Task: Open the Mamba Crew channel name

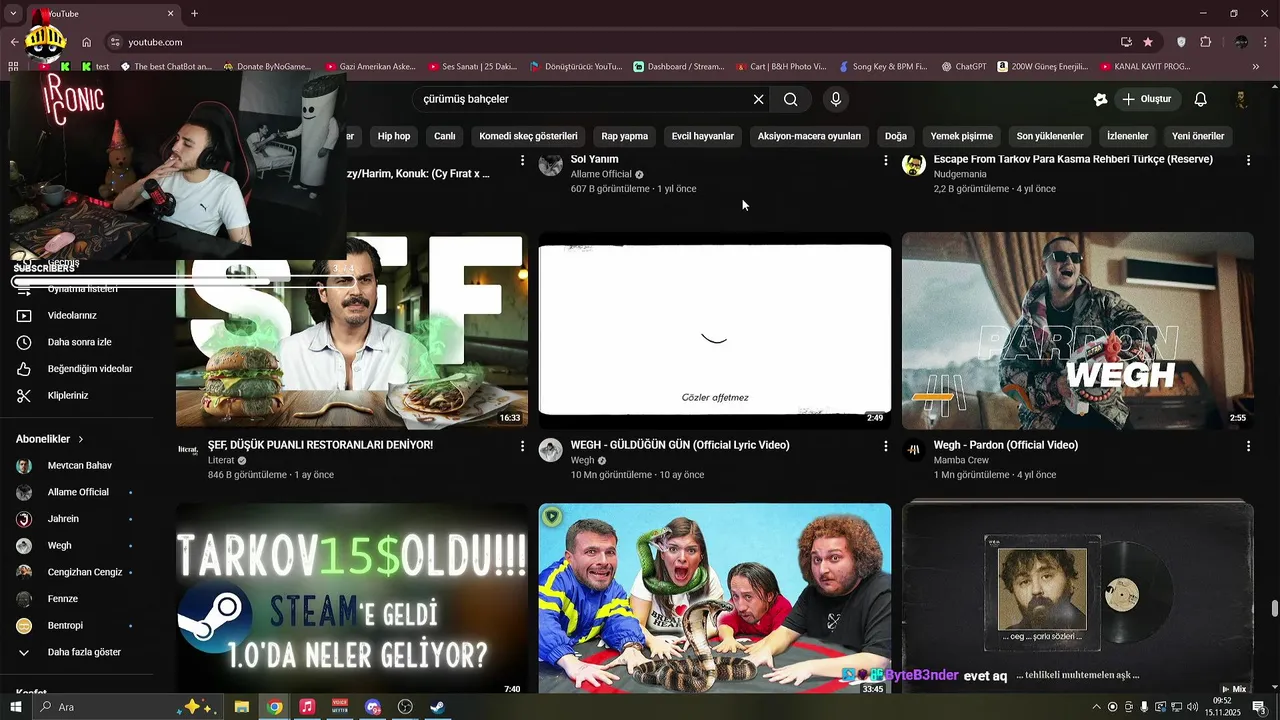Action: (x=961, y=461)
